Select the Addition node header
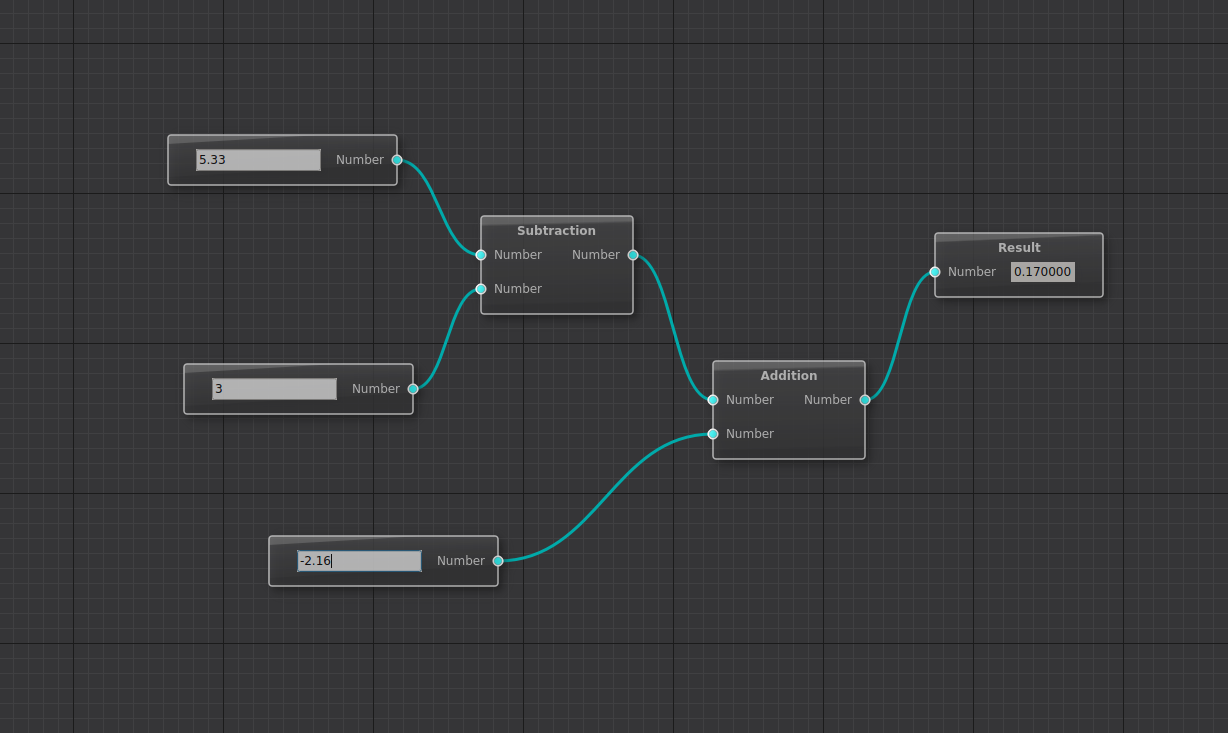Viewport: 1228px width, 733px height. pos(788,375)
